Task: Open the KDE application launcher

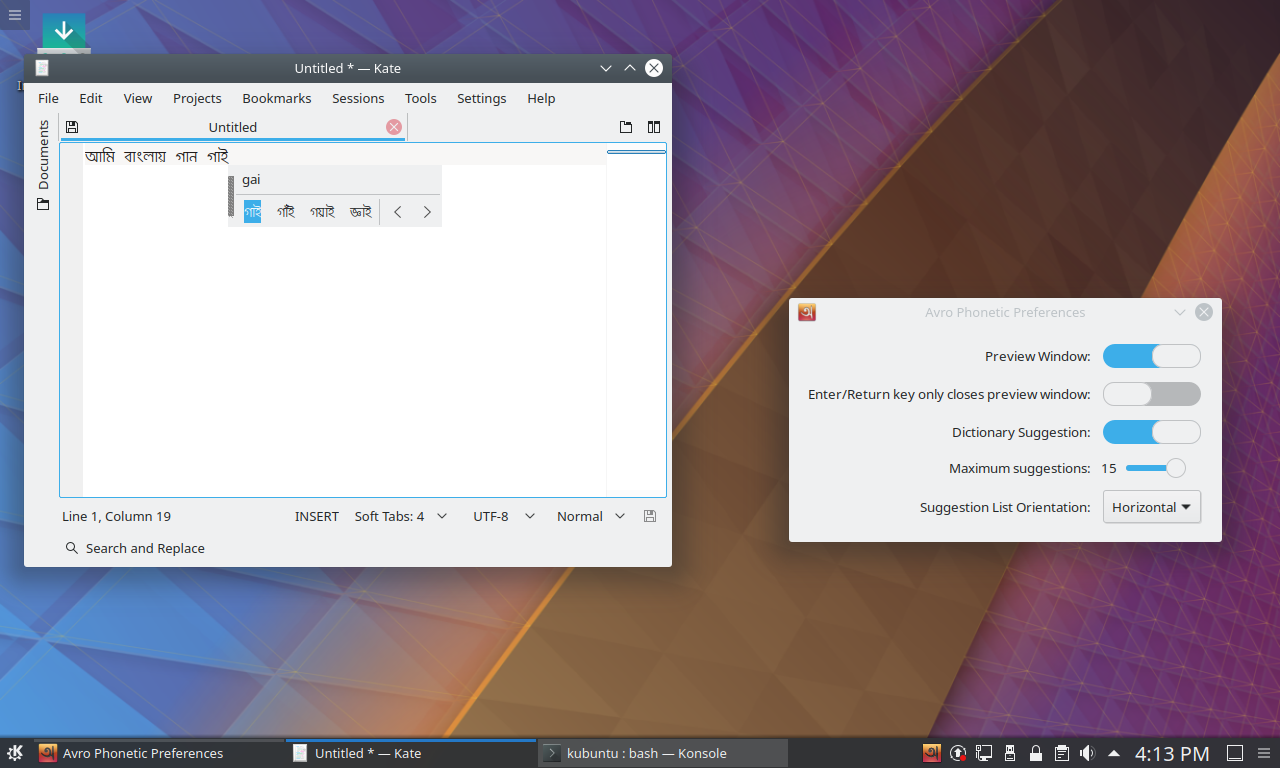Action: (x=15, y=753)
